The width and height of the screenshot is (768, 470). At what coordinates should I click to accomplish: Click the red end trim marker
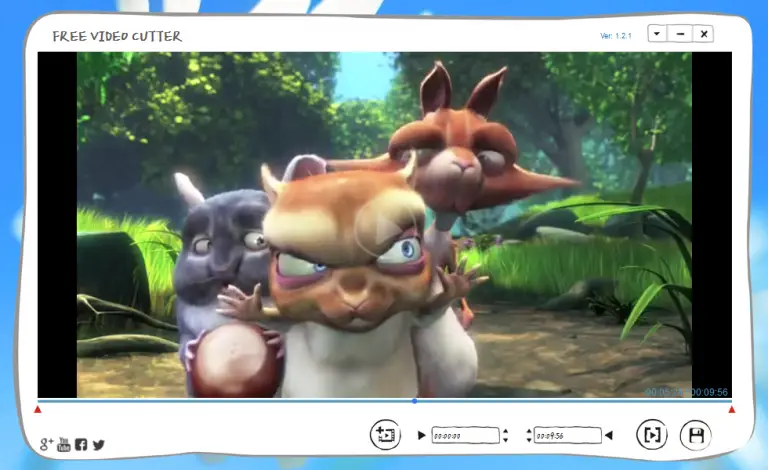coord(732,409)
